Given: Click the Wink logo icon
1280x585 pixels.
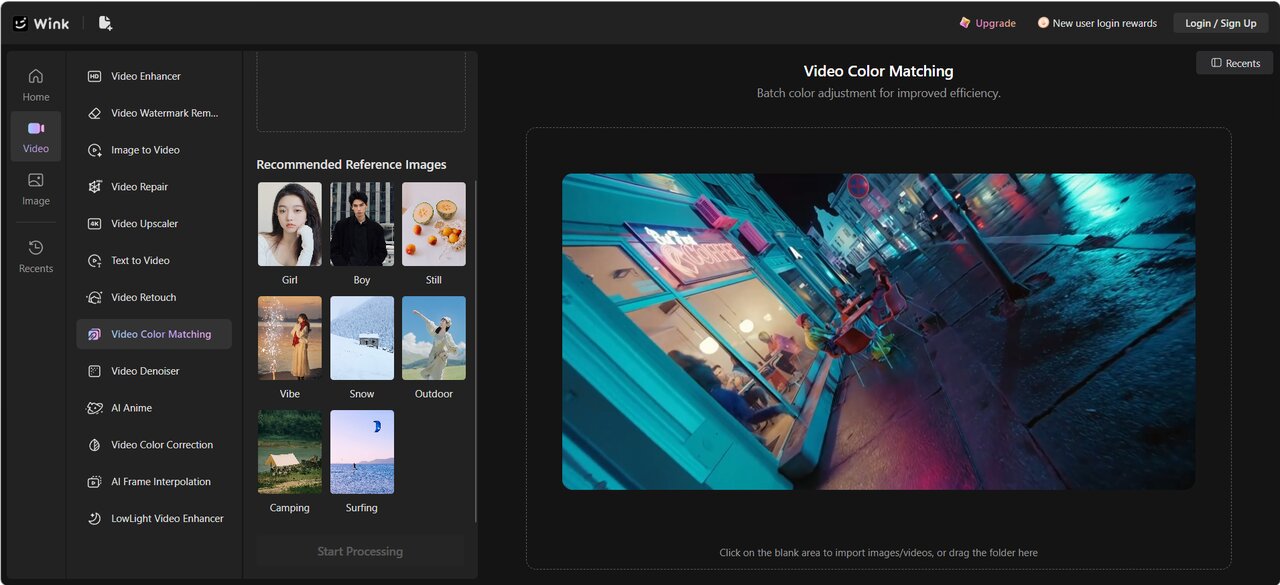Looking at the screenshot, I should (20, 23).
